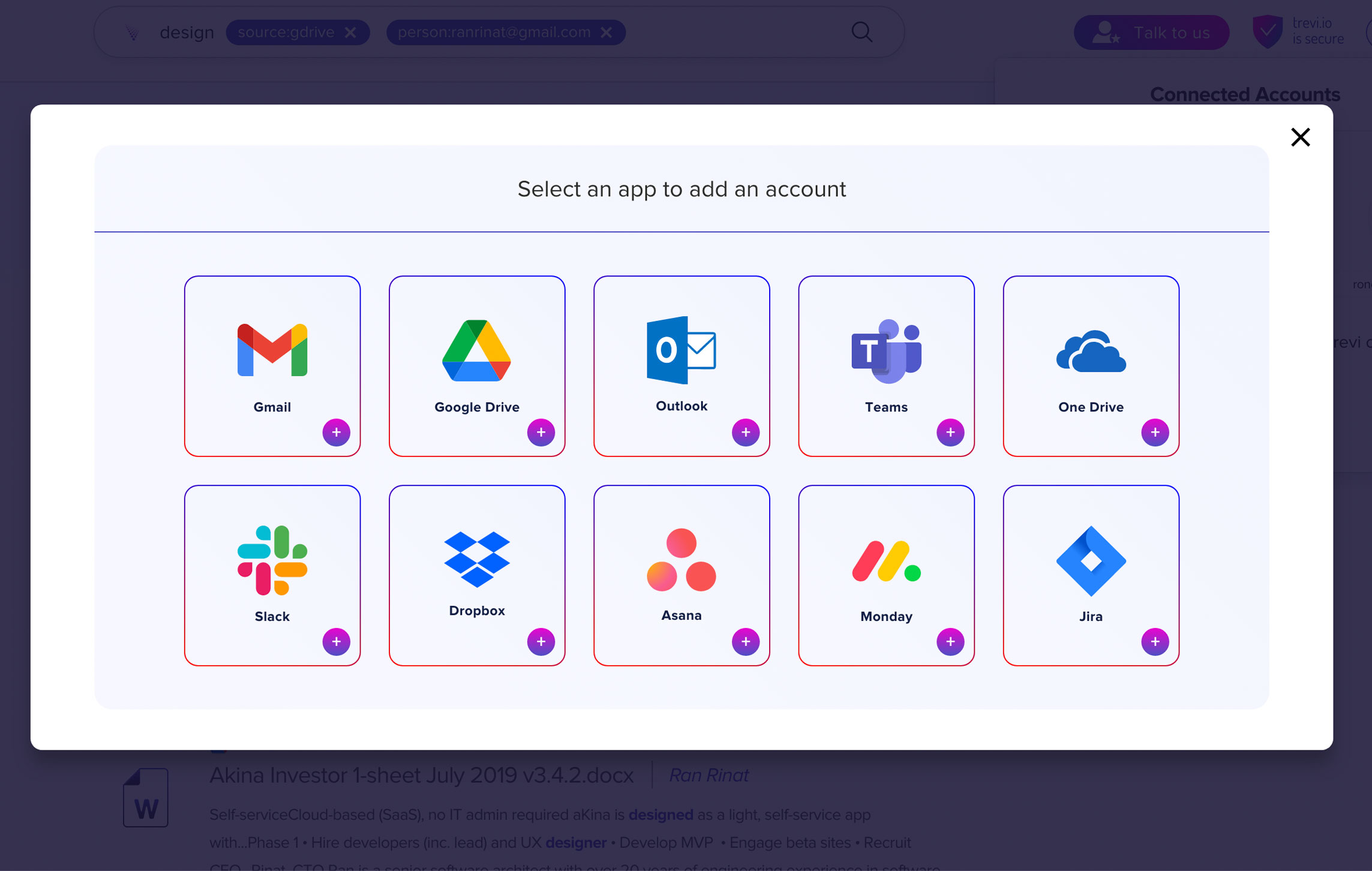Screen dimensions: 1372x871
Task: Choose the Jira diamond icon
Action: pos(1091,561)
